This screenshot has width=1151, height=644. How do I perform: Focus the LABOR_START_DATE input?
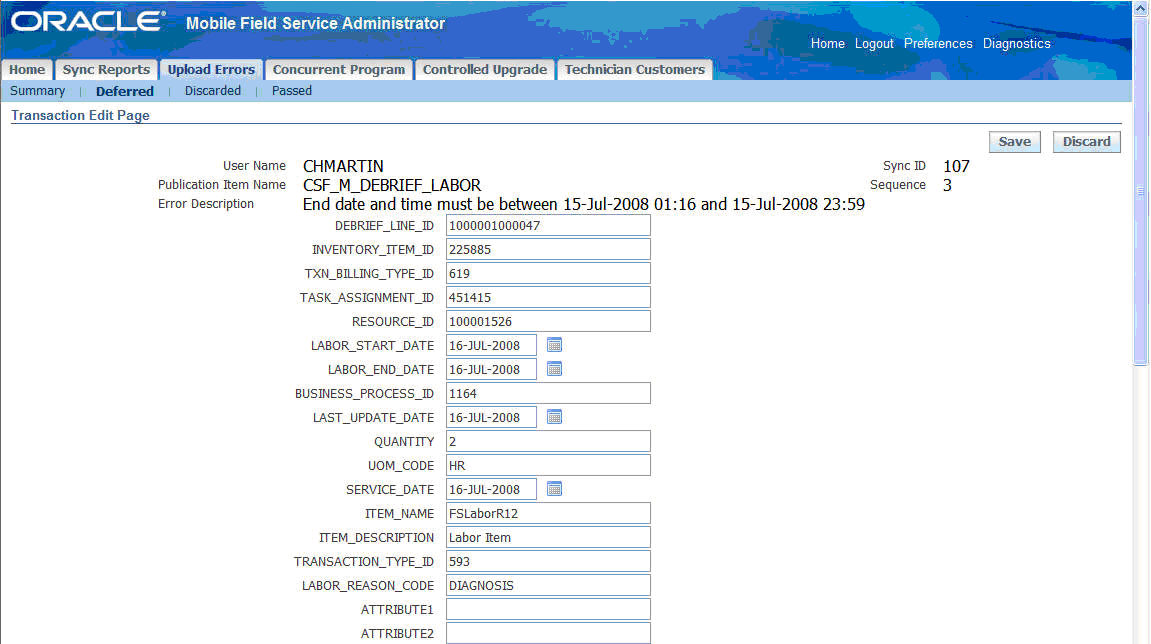[x=491, y=345]
